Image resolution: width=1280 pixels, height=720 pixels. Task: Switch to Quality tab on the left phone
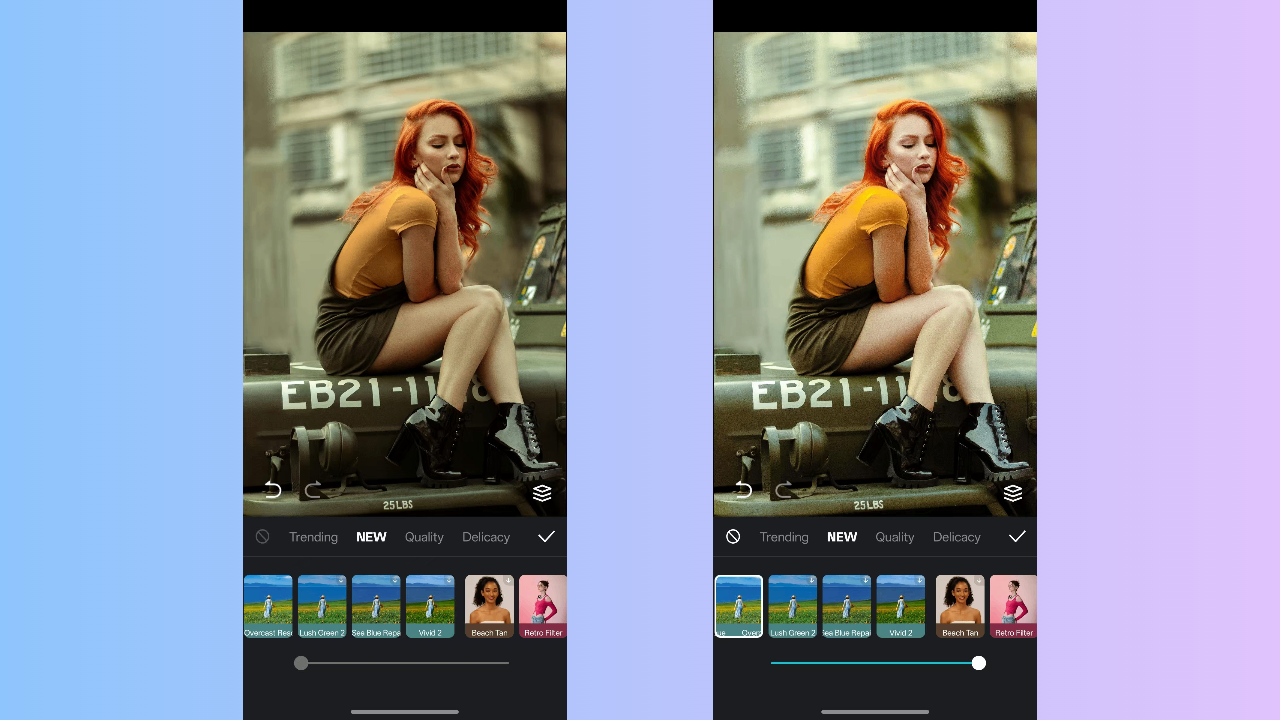[424, 537]
